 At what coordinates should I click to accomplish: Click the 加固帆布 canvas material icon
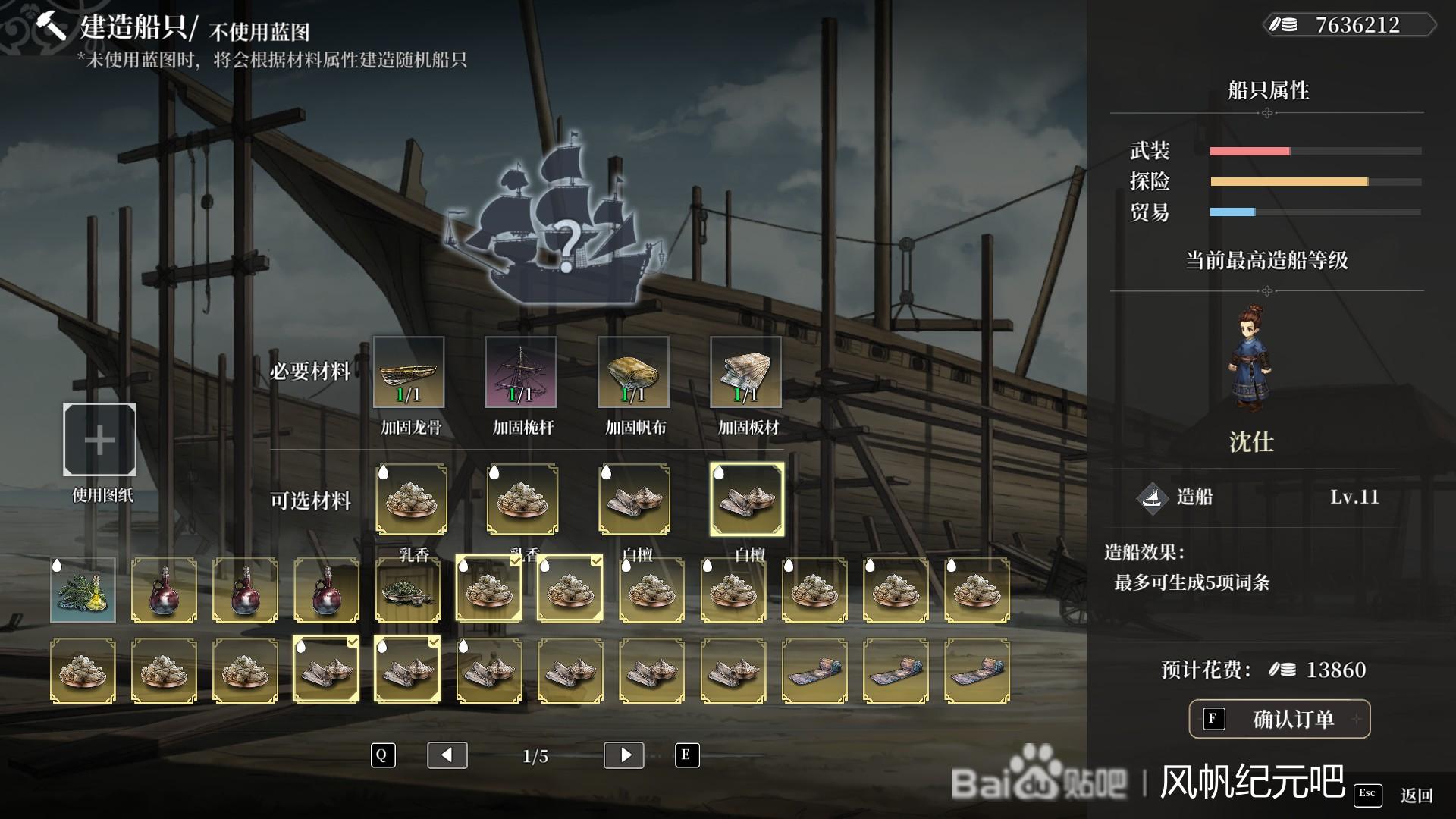633,372
